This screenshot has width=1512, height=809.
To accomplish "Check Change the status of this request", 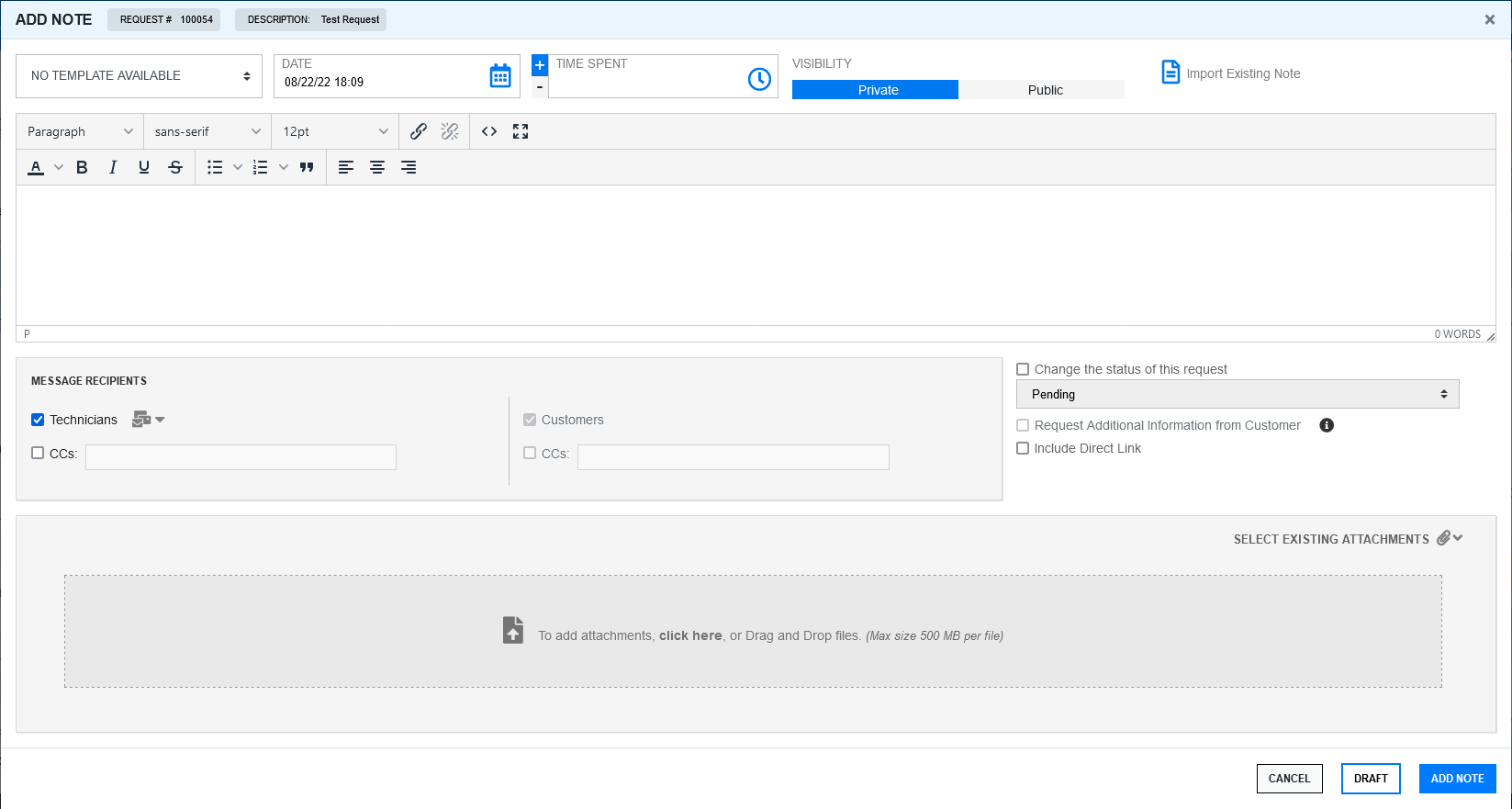I will click(1023, 369).
